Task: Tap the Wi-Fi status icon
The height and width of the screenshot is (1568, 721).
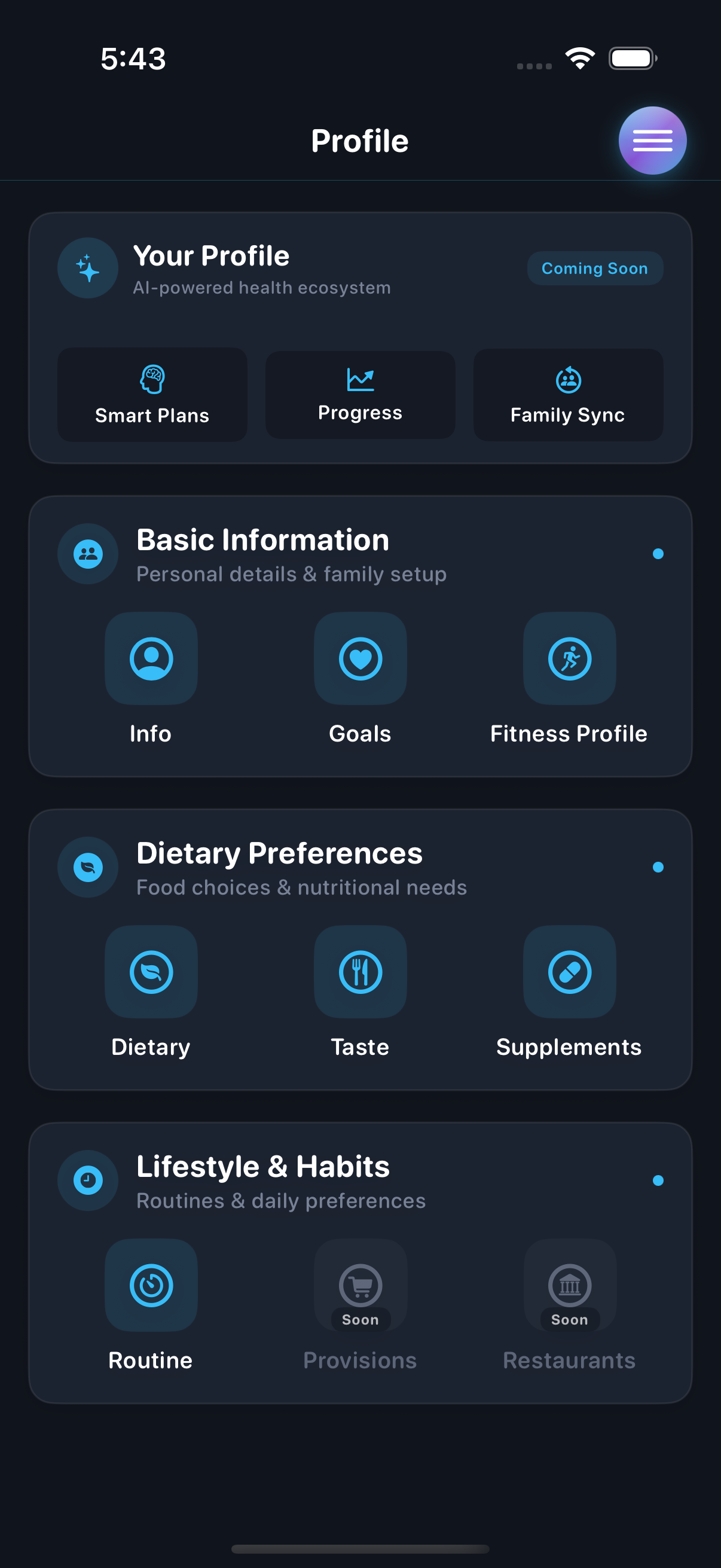Action: click(580, 59)
